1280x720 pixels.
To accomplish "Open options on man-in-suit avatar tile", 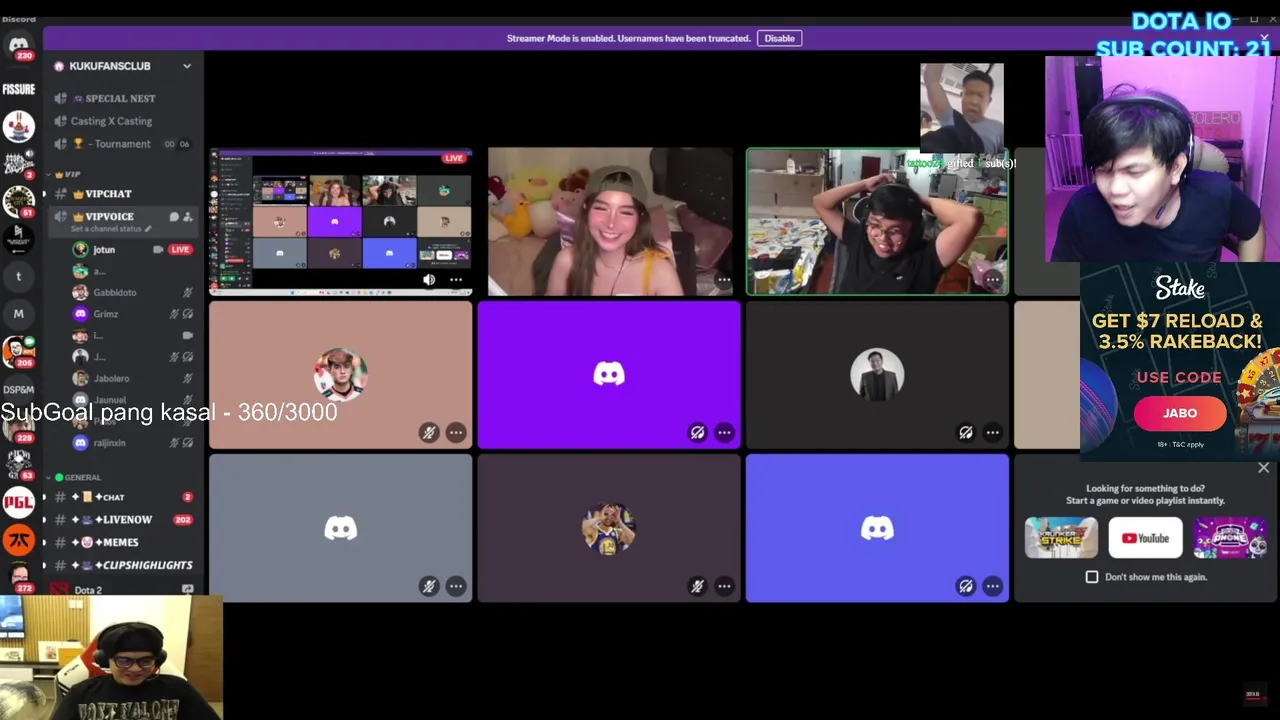I will pos(992,433).
